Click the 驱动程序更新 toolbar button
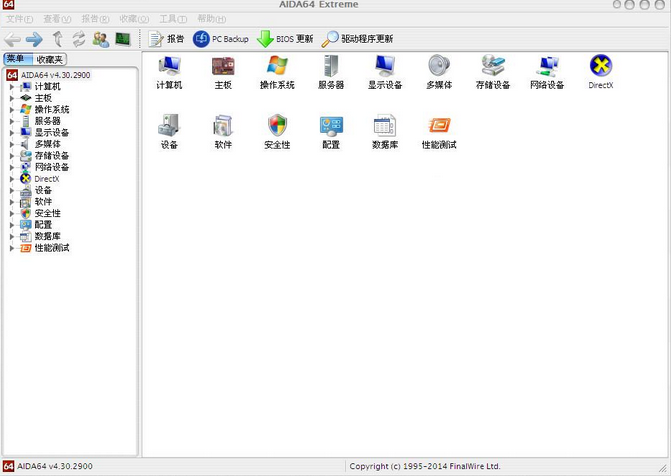671x476 pixels. click(357, 39)
